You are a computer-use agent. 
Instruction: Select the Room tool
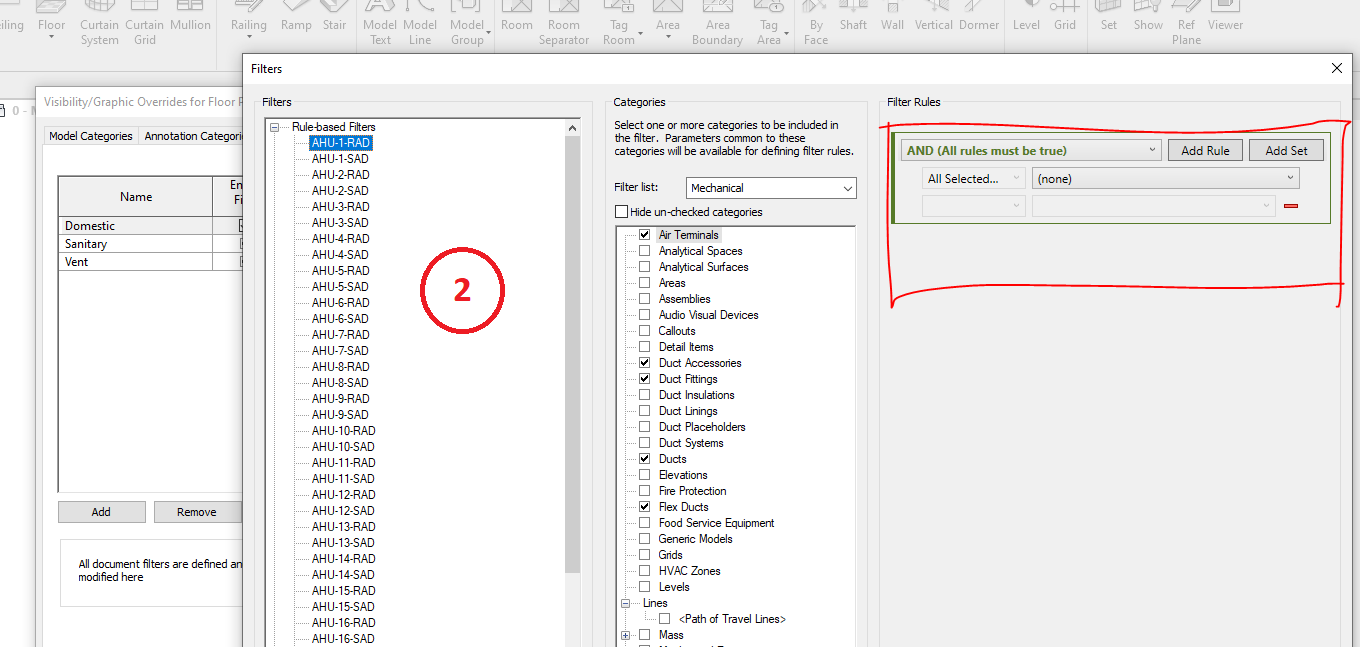pyautogui.click(x=517, y=18)
